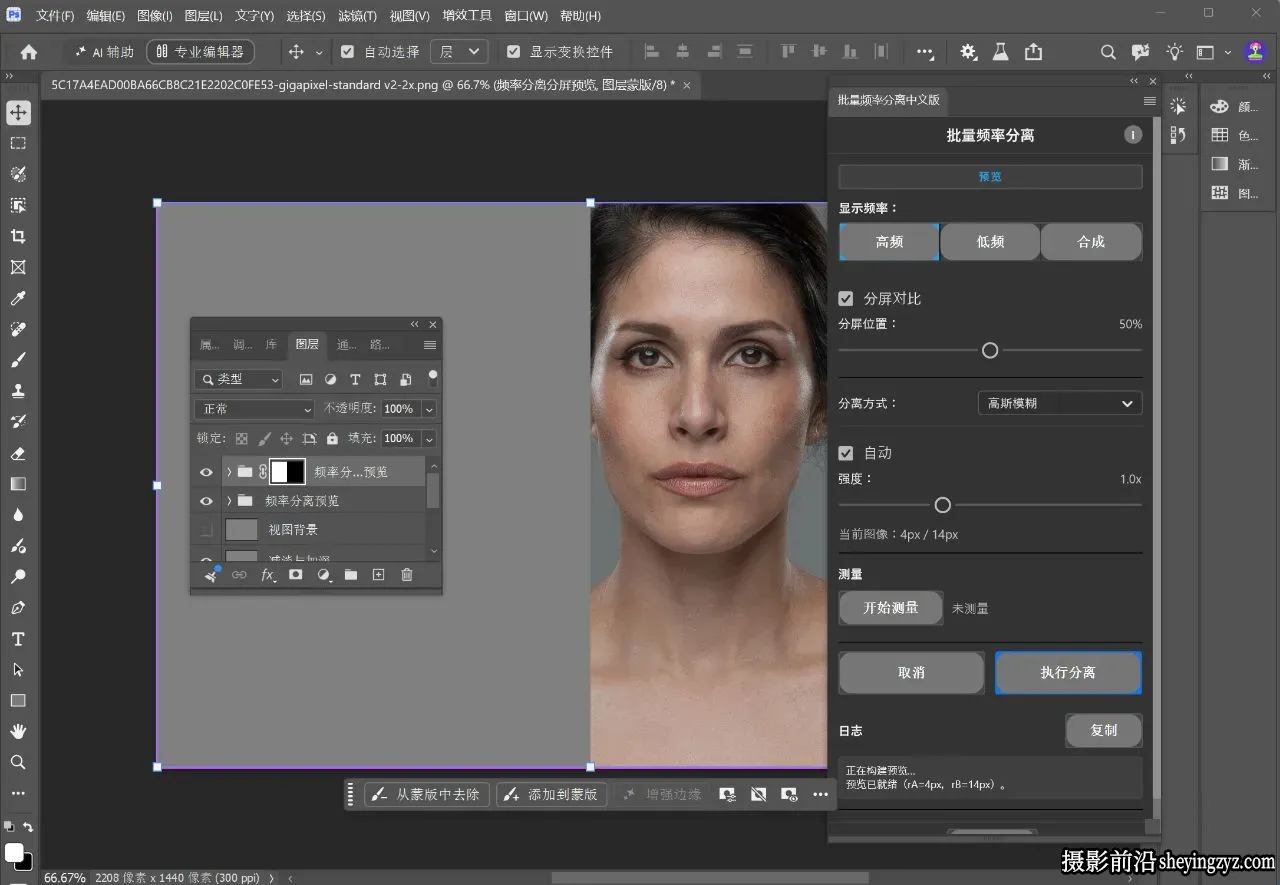Screen dimensions: 1280x885
Task: Add a layer mask in Layers panel
Action: pos(296,575)
